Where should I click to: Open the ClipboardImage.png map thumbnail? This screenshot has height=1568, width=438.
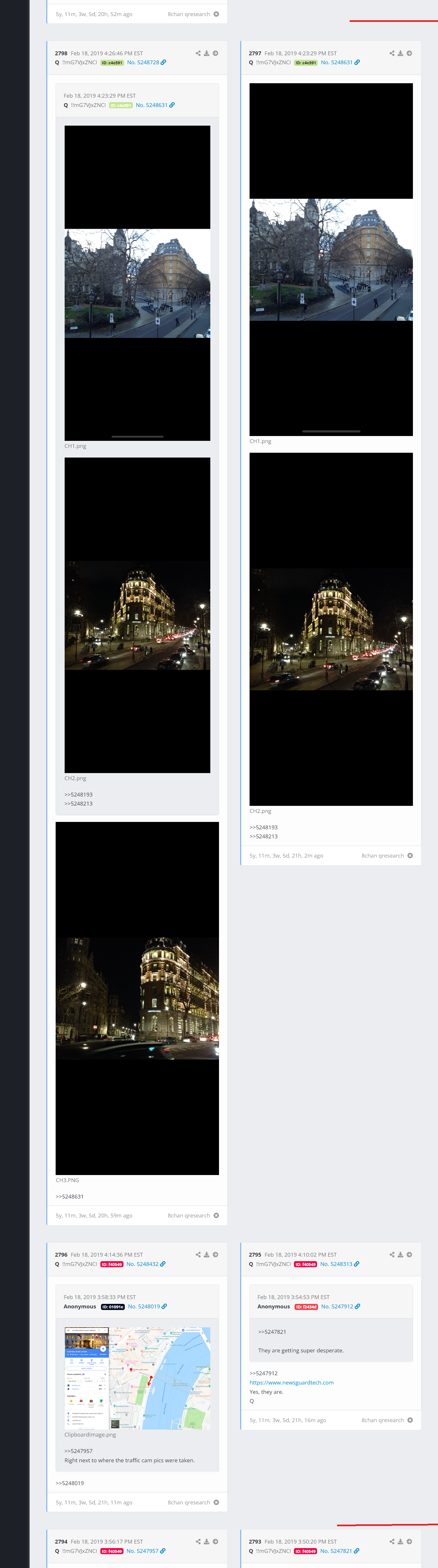pos(137,1378)
